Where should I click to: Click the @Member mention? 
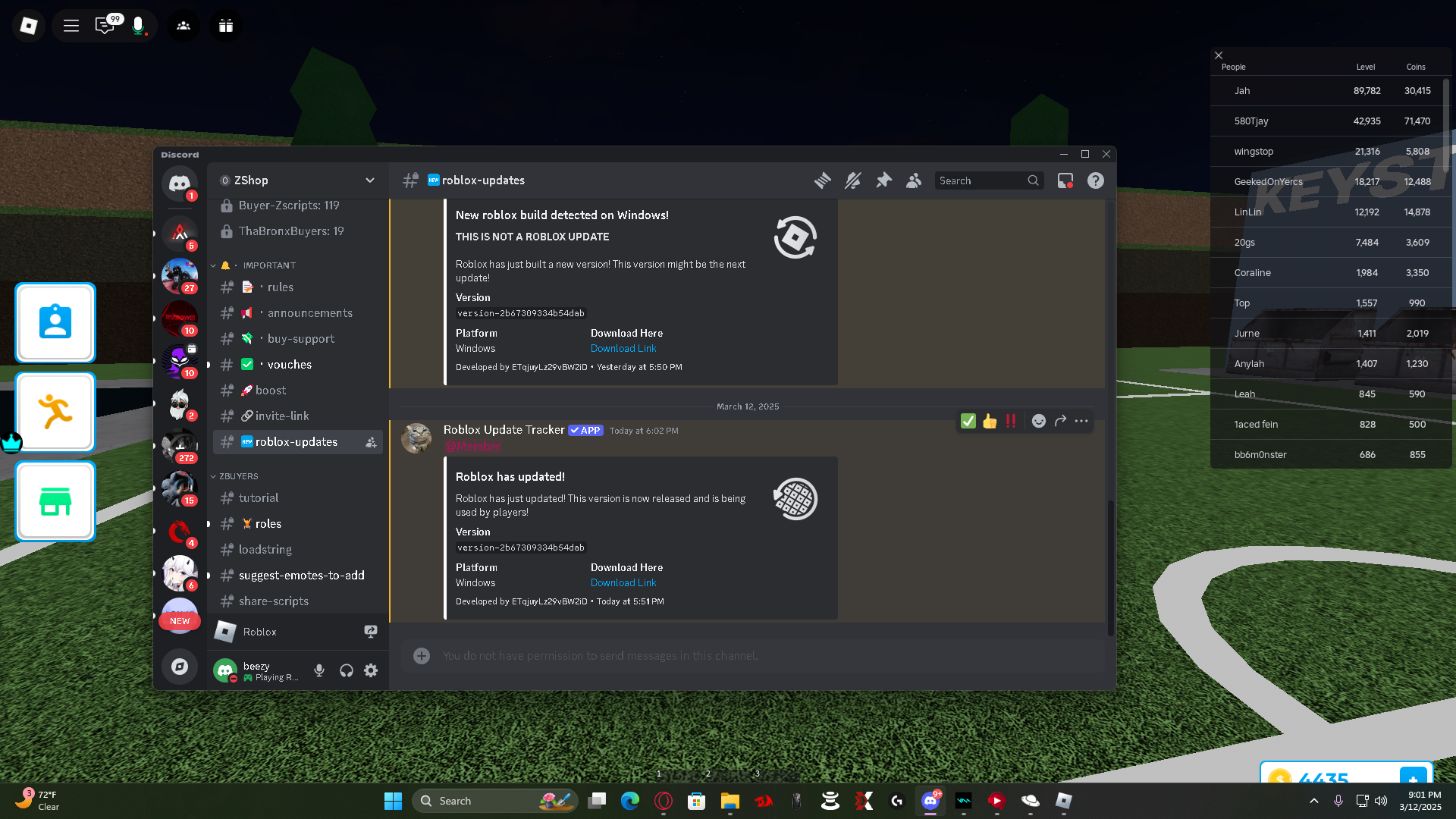click(x=472, y=447)
